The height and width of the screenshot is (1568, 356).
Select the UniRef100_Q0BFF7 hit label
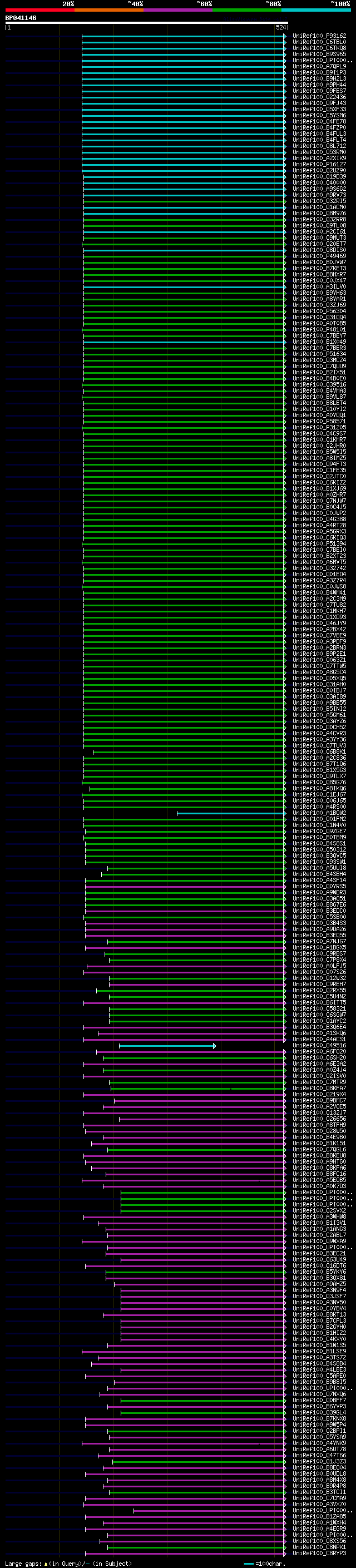click(x=319, y=1400)
